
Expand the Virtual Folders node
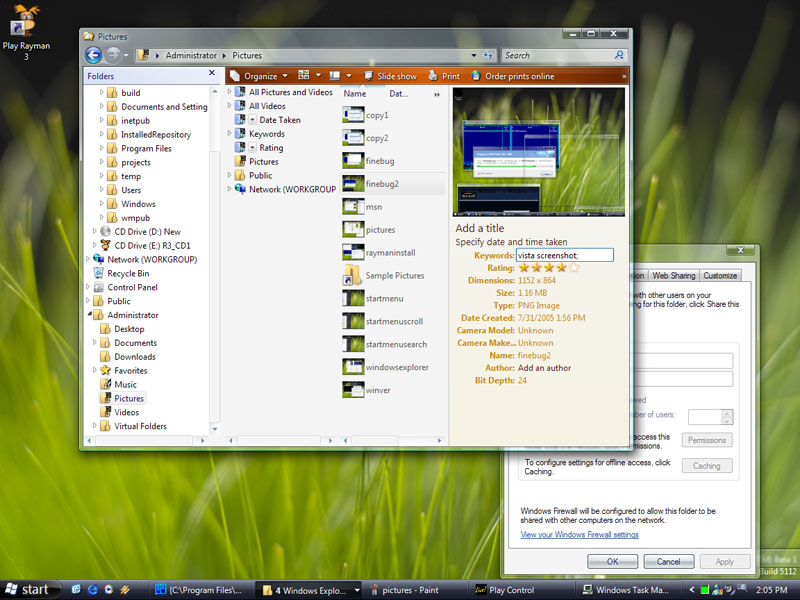pos(94,426)
